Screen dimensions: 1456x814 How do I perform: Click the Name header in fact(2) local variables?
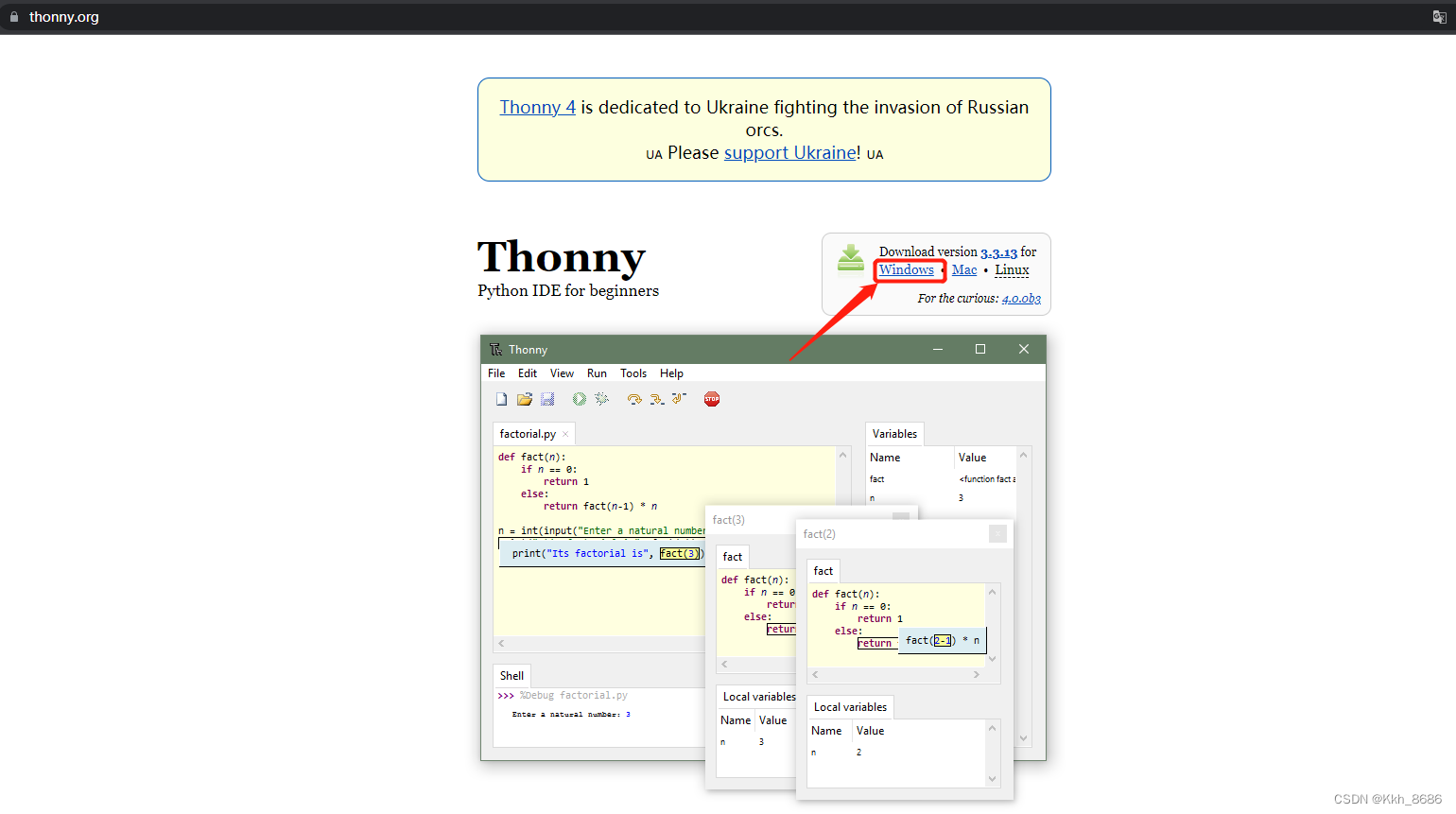826,731
